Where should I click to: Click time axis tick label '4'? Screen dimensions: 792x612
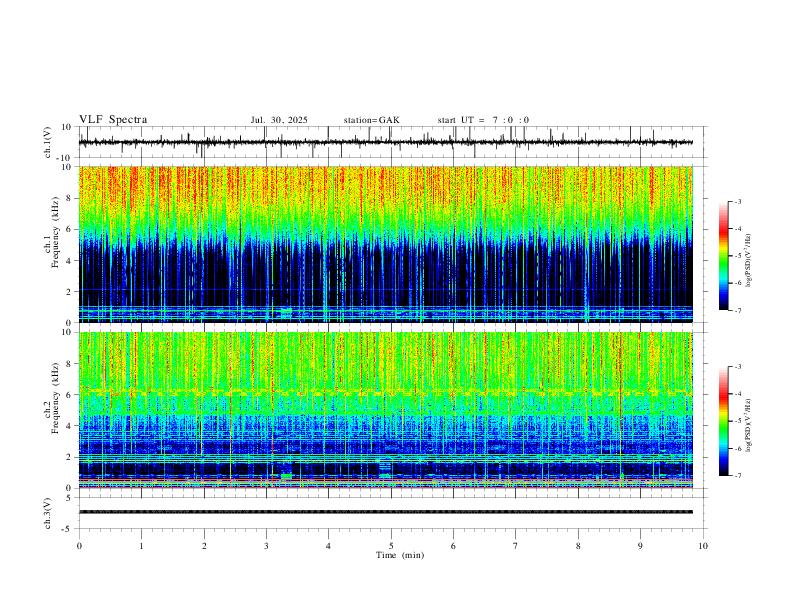pos(328,546)
